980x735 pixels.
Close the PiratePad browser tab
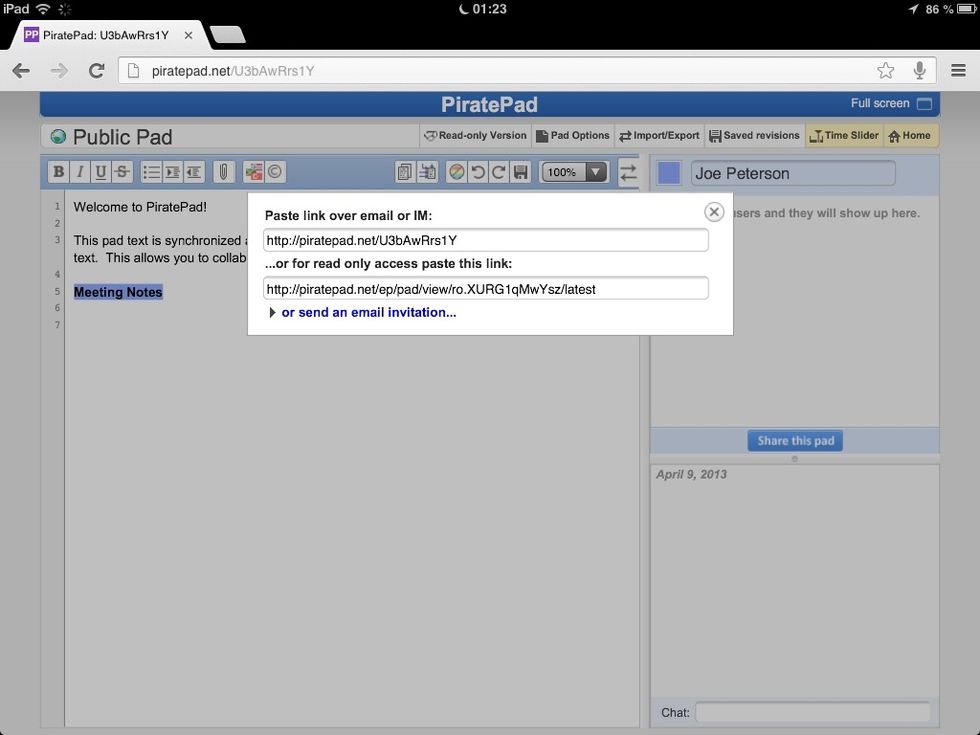pos(188,36)
